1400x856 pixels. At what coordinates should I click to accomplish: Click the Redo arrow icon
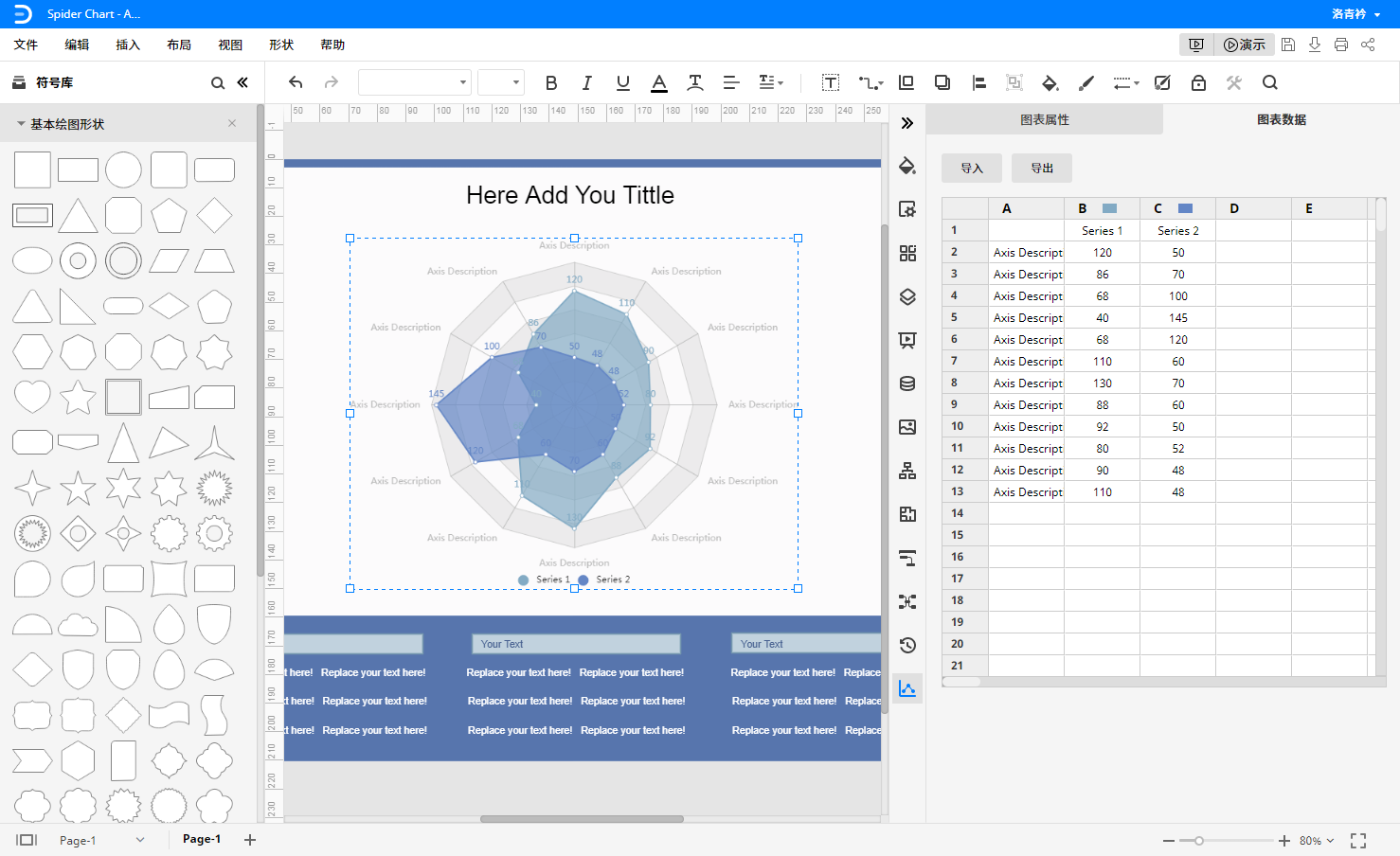tap(331, 82)
